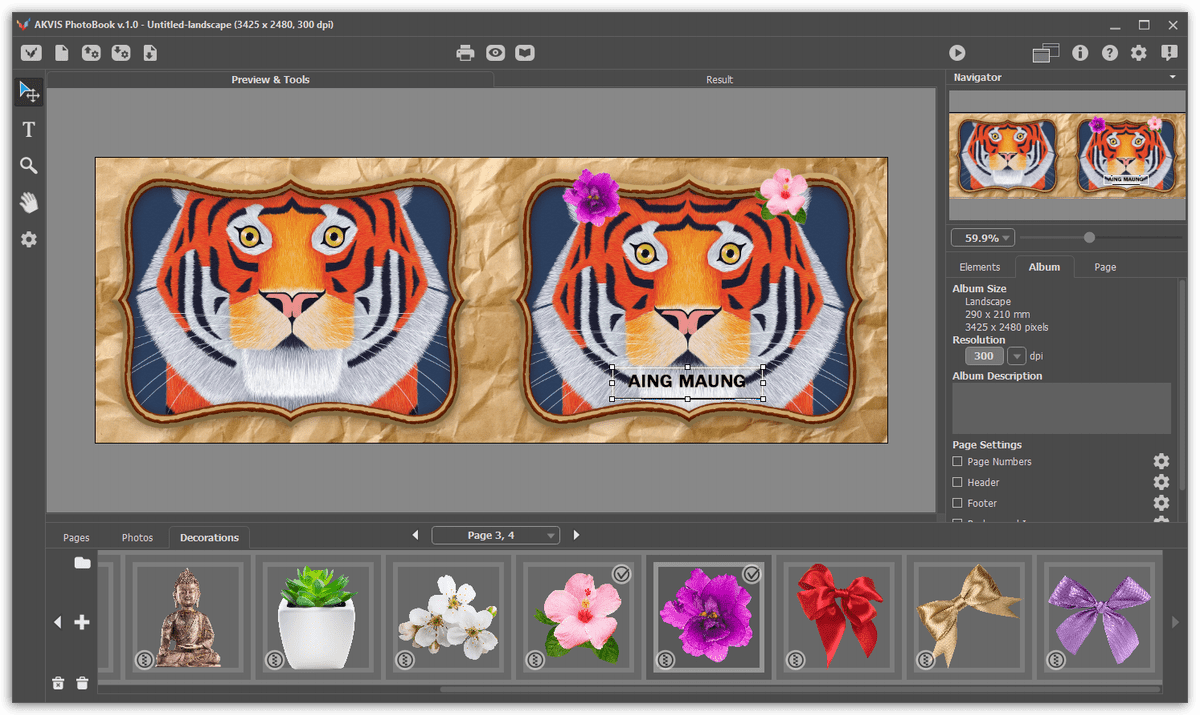Click the AING MAUNG text box on canvas

pyautogui.click(x=687, y=382)
